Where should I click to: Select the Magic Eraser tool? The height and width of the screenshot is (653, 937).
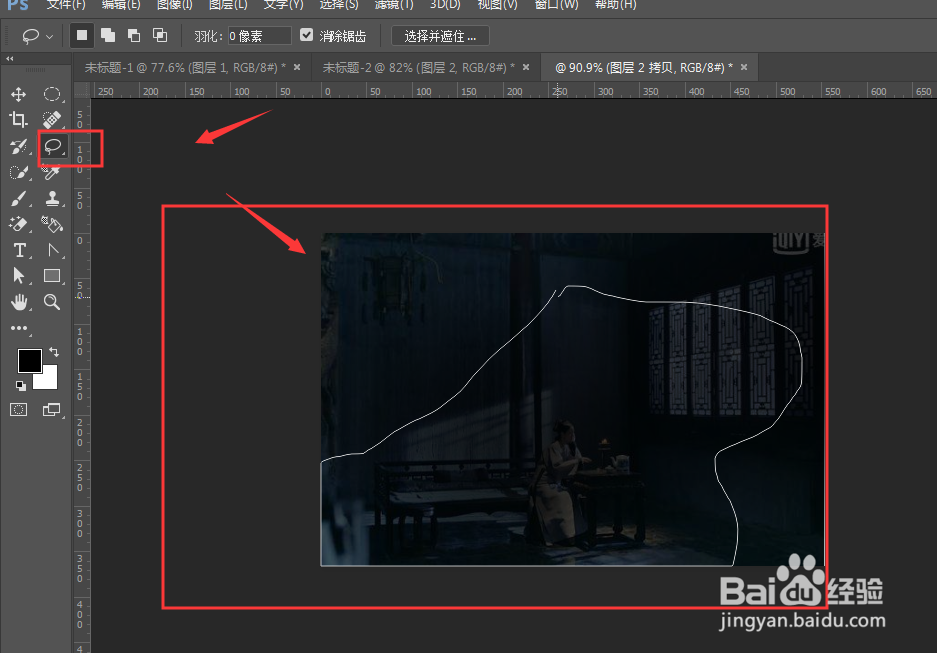pos(19,224)
